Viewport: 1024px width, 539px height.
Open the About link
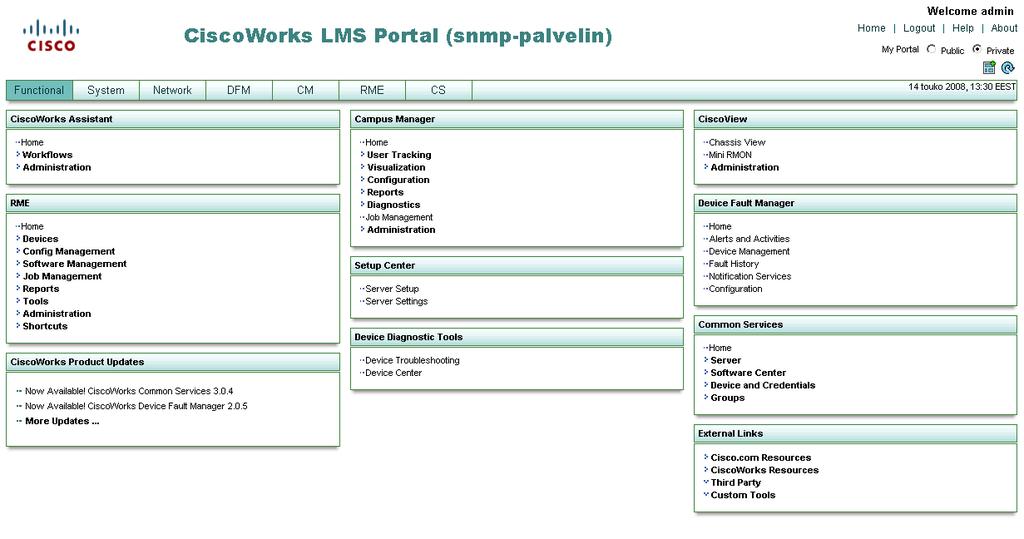click(x=1004, y=28)
